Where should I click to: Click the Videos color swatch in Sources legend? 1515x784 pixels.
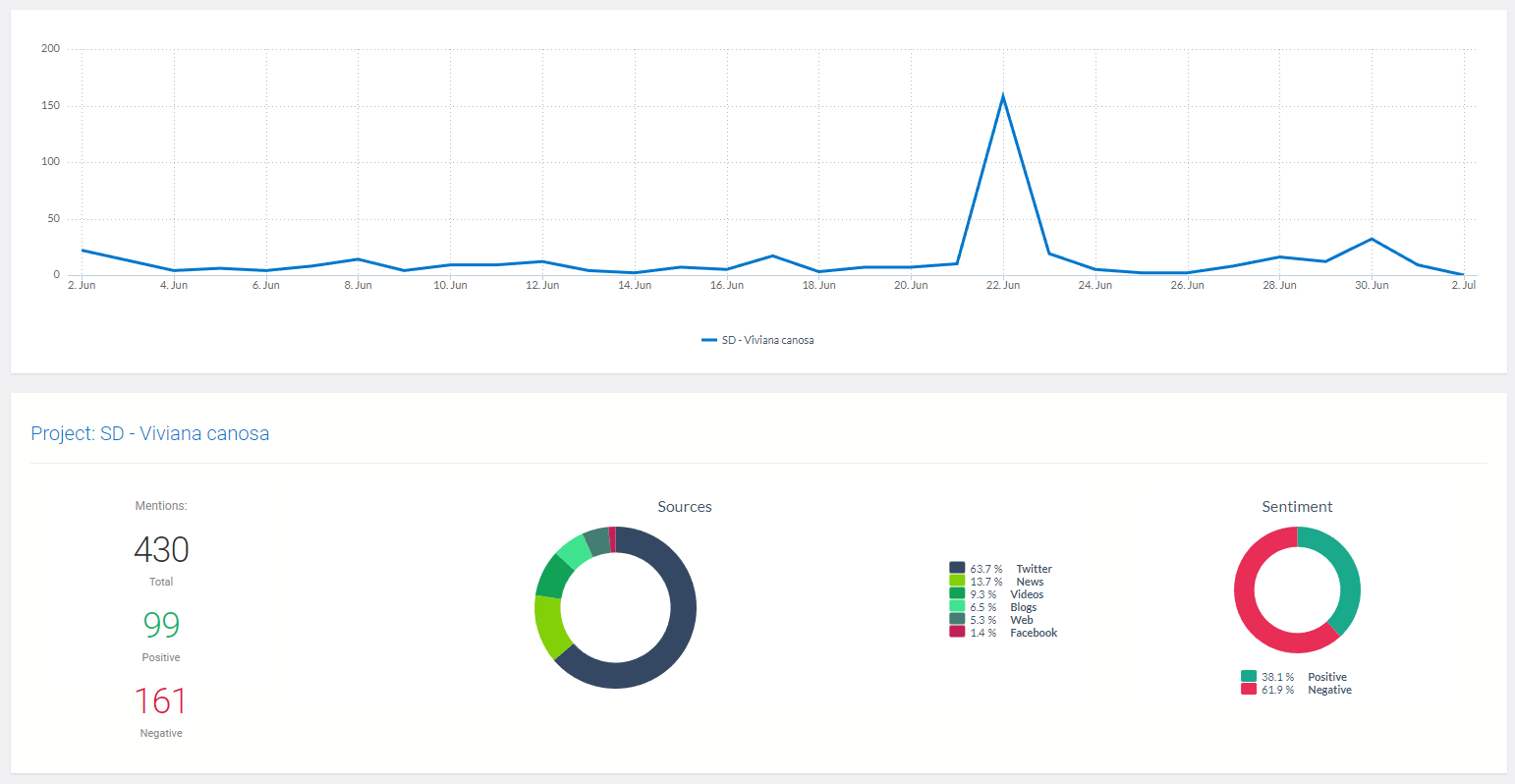[957, 593]
